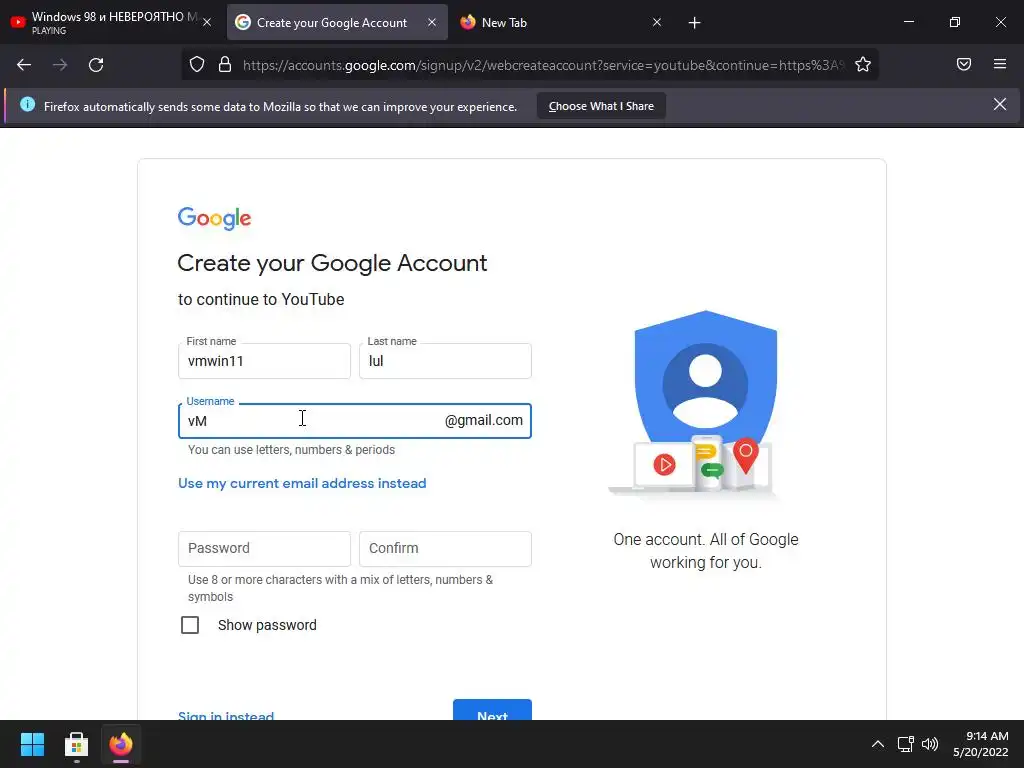This screenshot has height=768, width=1024.
Task: Click the Google logo
Action: 214,219
